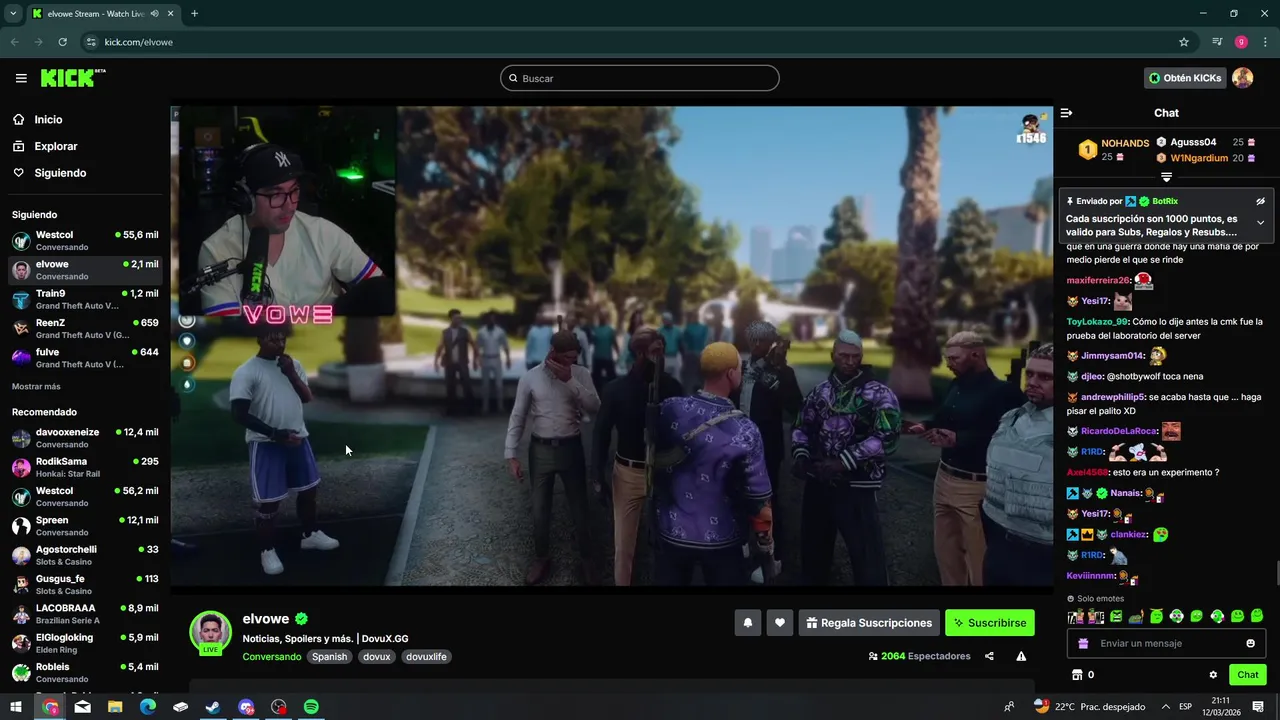Screen dimensions: 1280x720
Task: Click the maxiferreira26 username in chat
Action: pos(1098,281)
